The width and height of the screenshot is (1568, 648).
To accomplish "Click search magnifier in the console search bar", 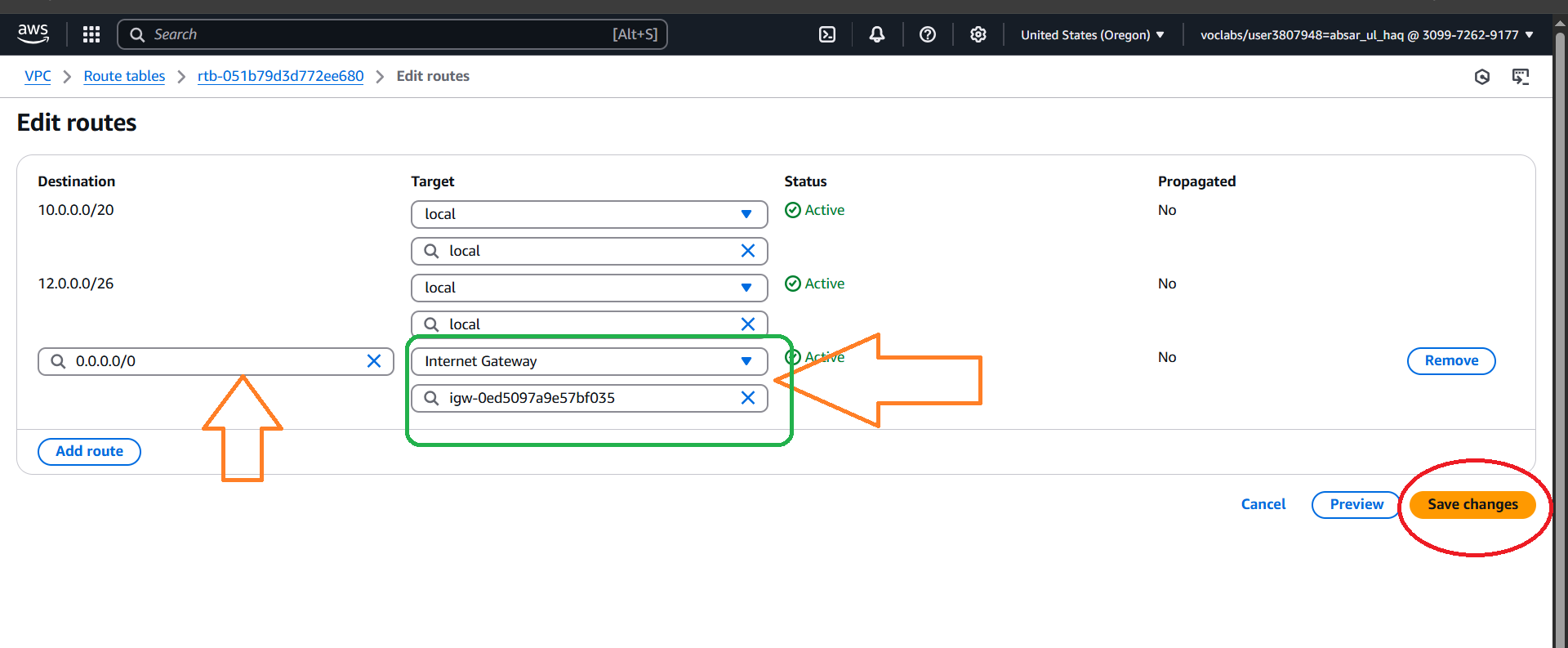I will click(x=137, y=34).
